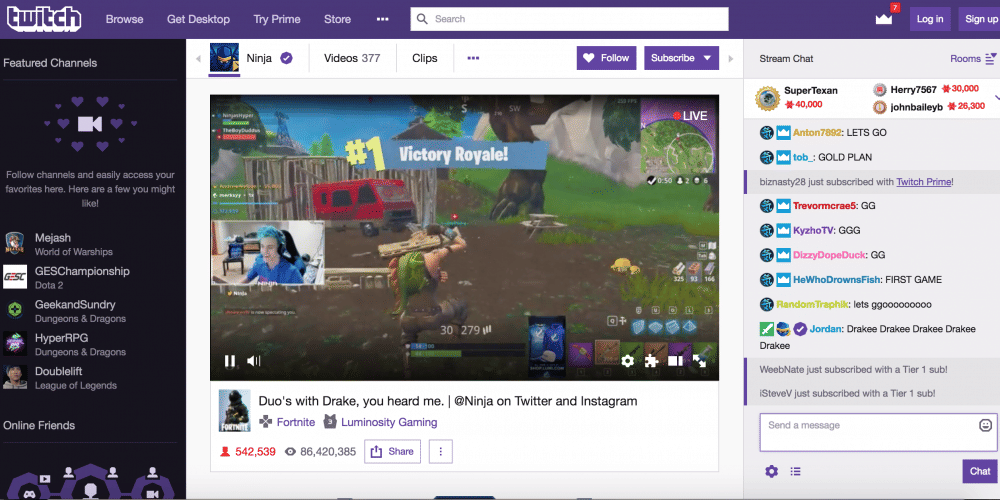Expand the top cheerers leaderboard chevron

tap(996, 98)
